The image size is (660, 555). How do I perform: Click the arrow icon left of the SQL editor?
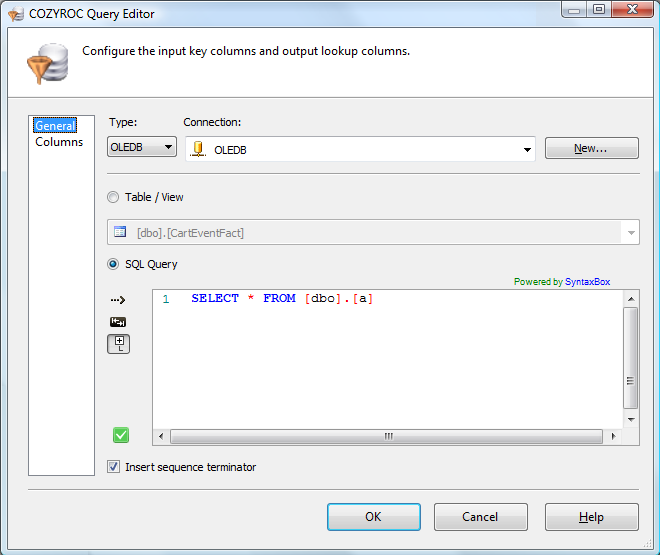[118, 300]
